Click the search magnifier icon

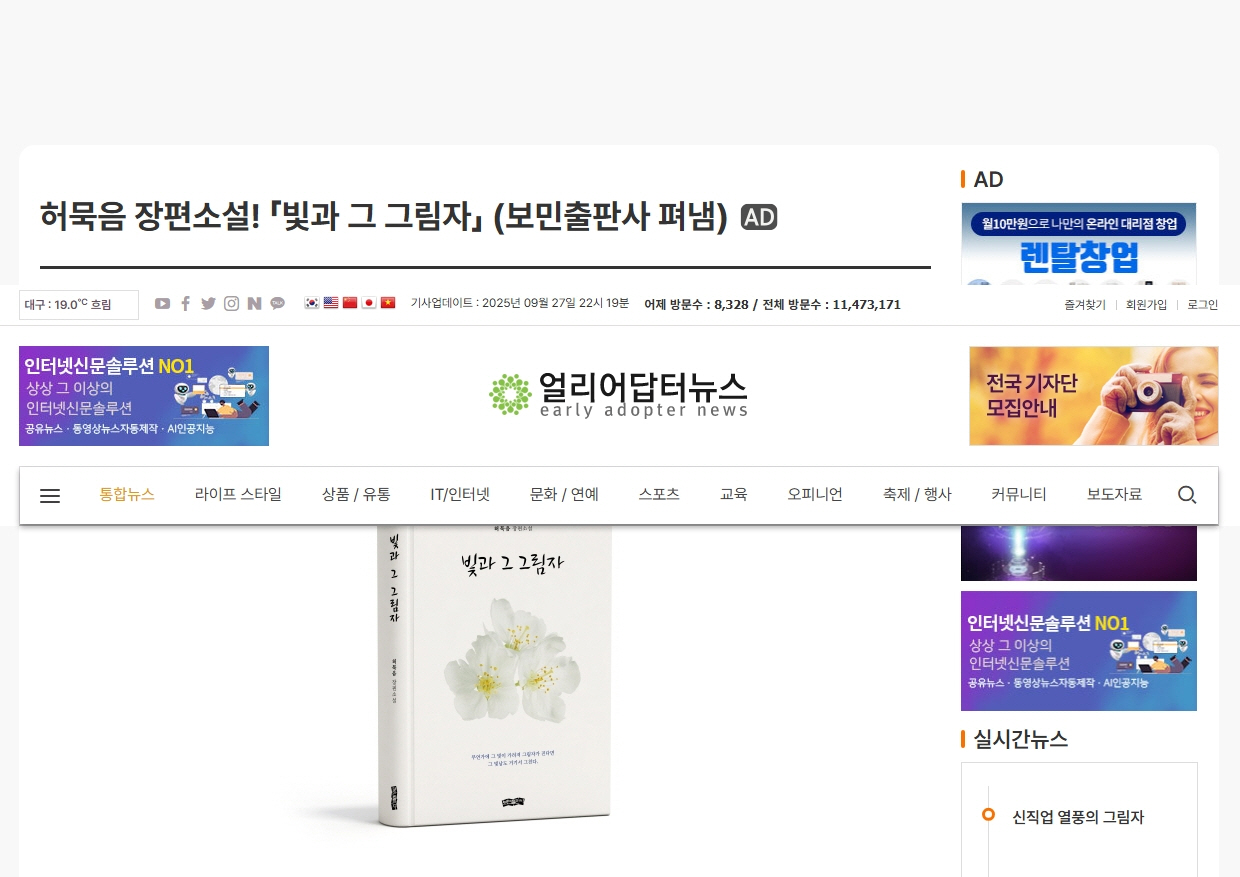tap(1187, 495)
